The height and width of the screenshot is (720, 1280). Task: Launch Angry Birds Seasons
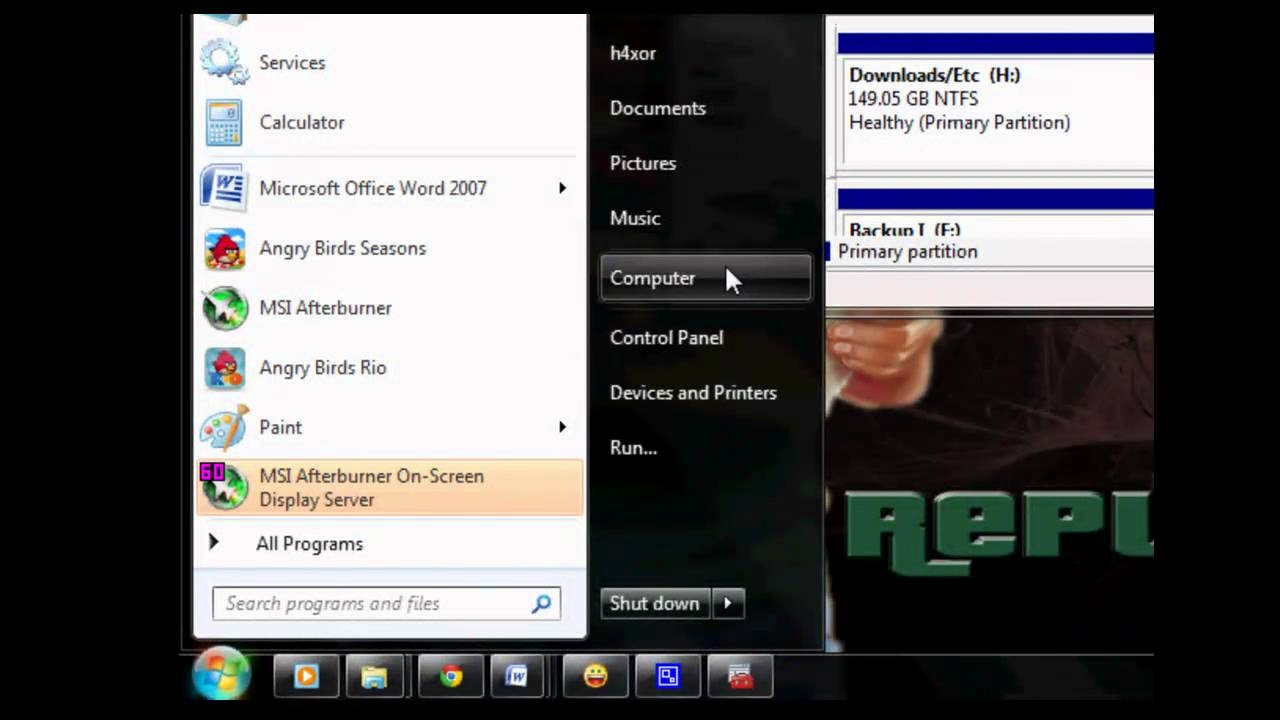pyautogui.click(x=390, y=248)
